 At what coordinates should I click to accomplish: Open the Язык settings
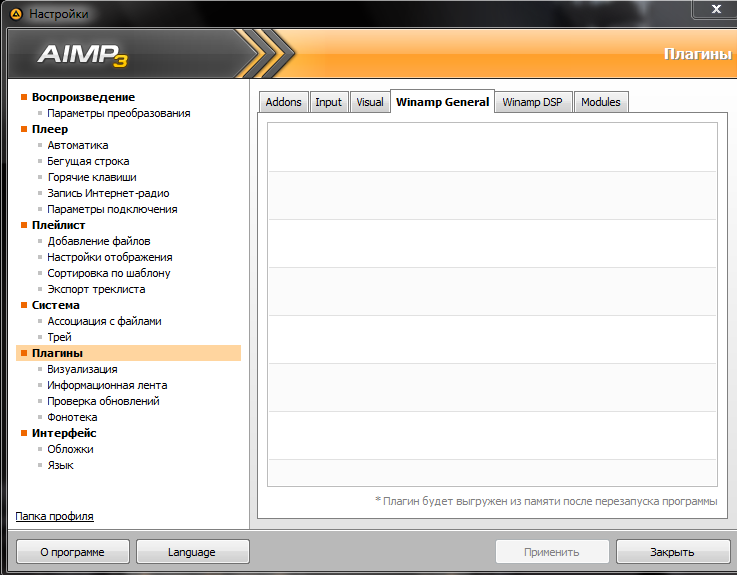coord(60,465)
